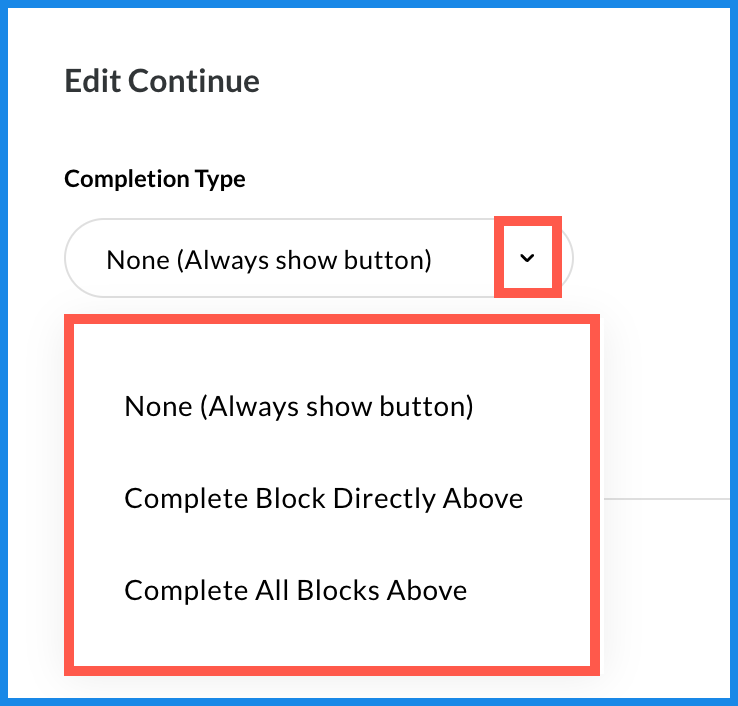Viewport: 738px width, 706px height.
Task: Close the options list via the chevron
Action: (x=528, y=258)
